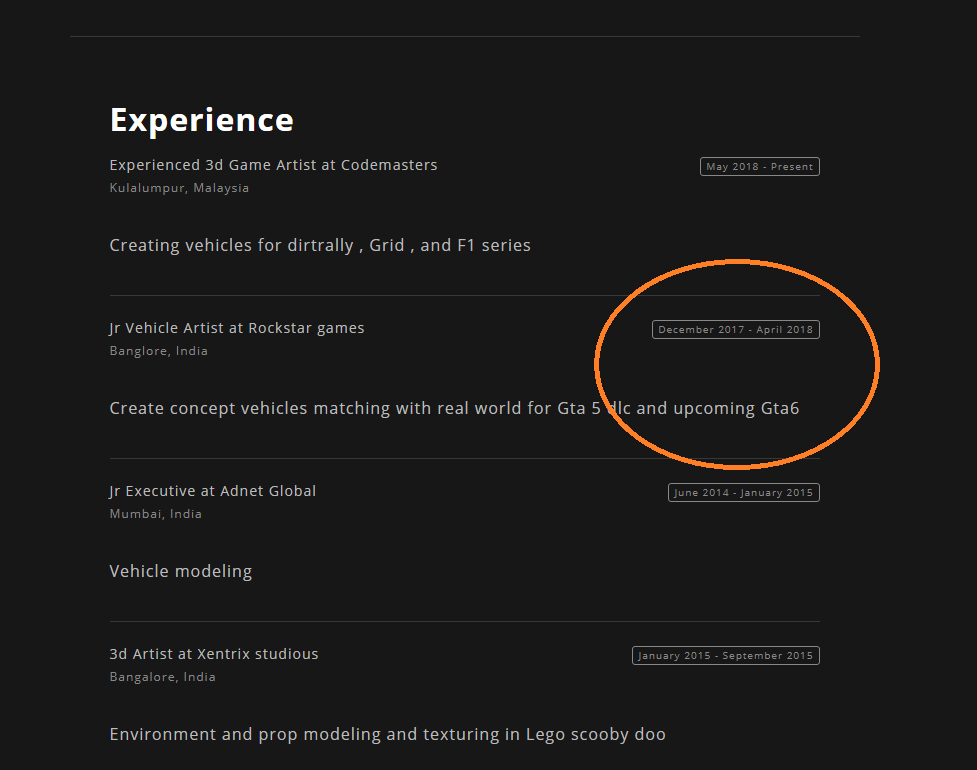Screen dimensions: 977x770
Task: Click 'Jr Vehicle Artist at Rockstar games' title
Action: point(237,328)
